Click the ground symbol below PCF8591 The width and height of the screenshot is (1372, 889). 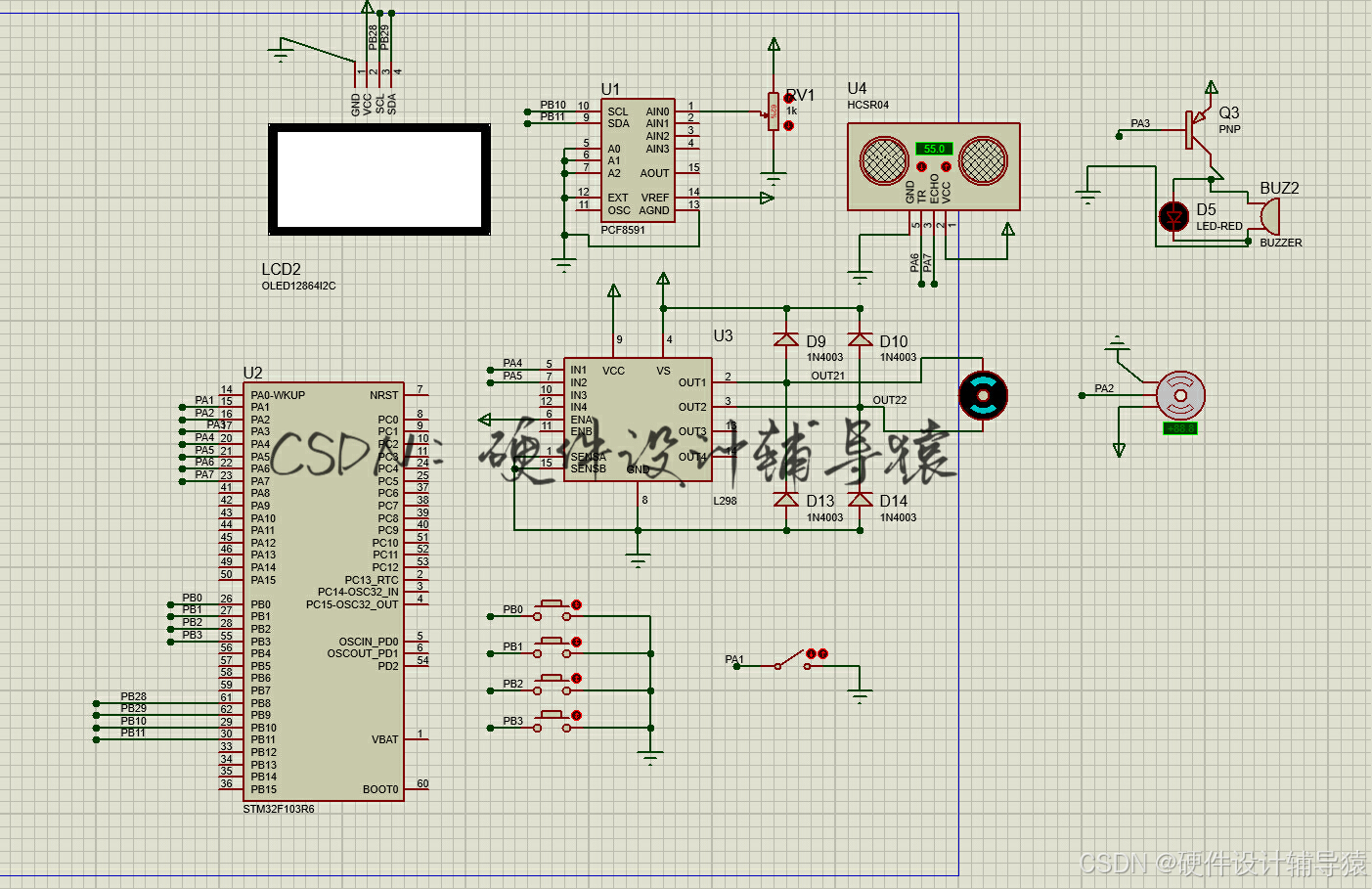tap(564, 264)
